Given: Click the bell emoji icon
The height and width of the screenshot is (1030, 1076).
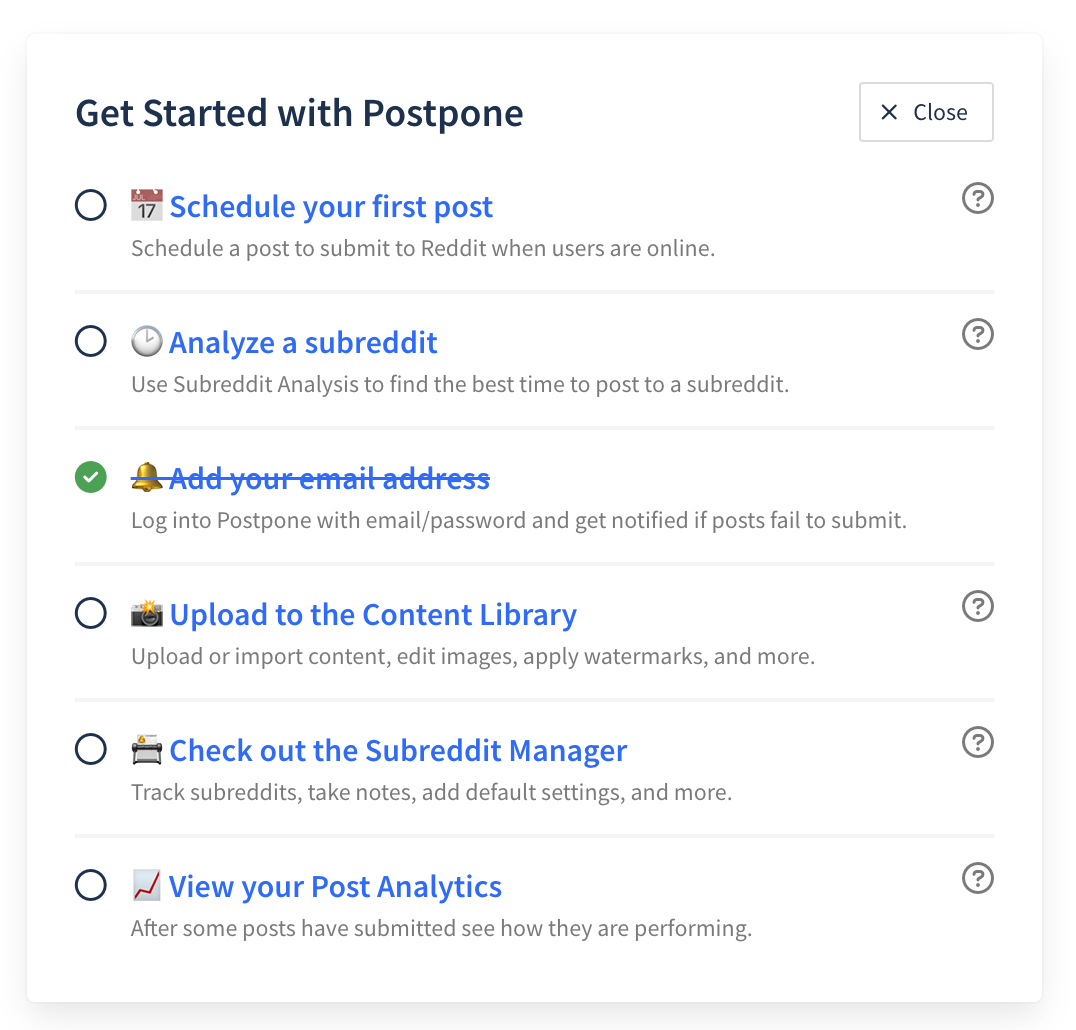Looking at the screenshot, I should [x=147, y=477].
